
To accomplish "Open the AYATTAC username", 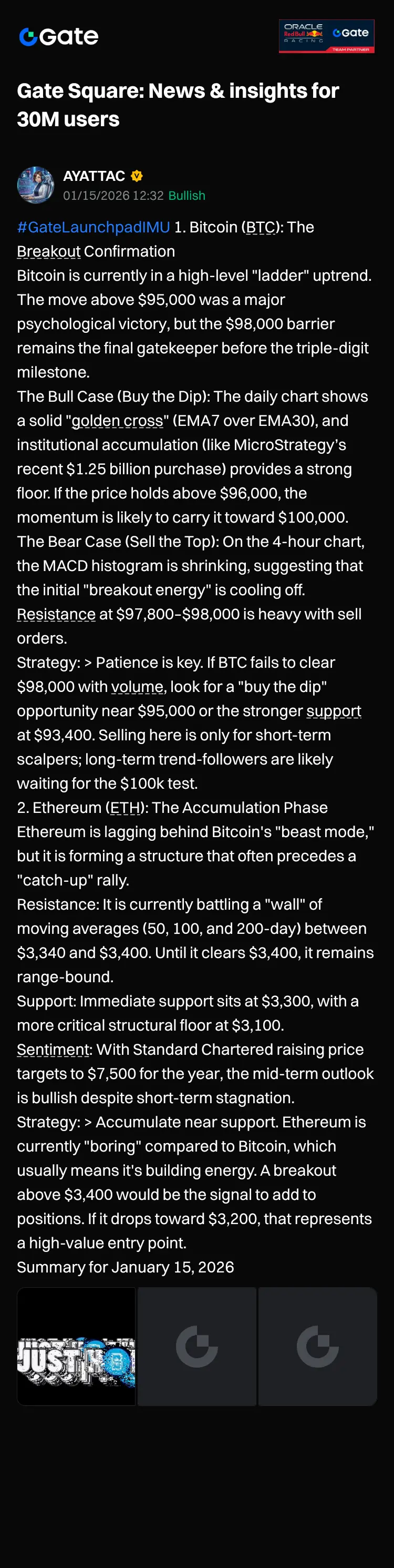I will click(94, 176).
